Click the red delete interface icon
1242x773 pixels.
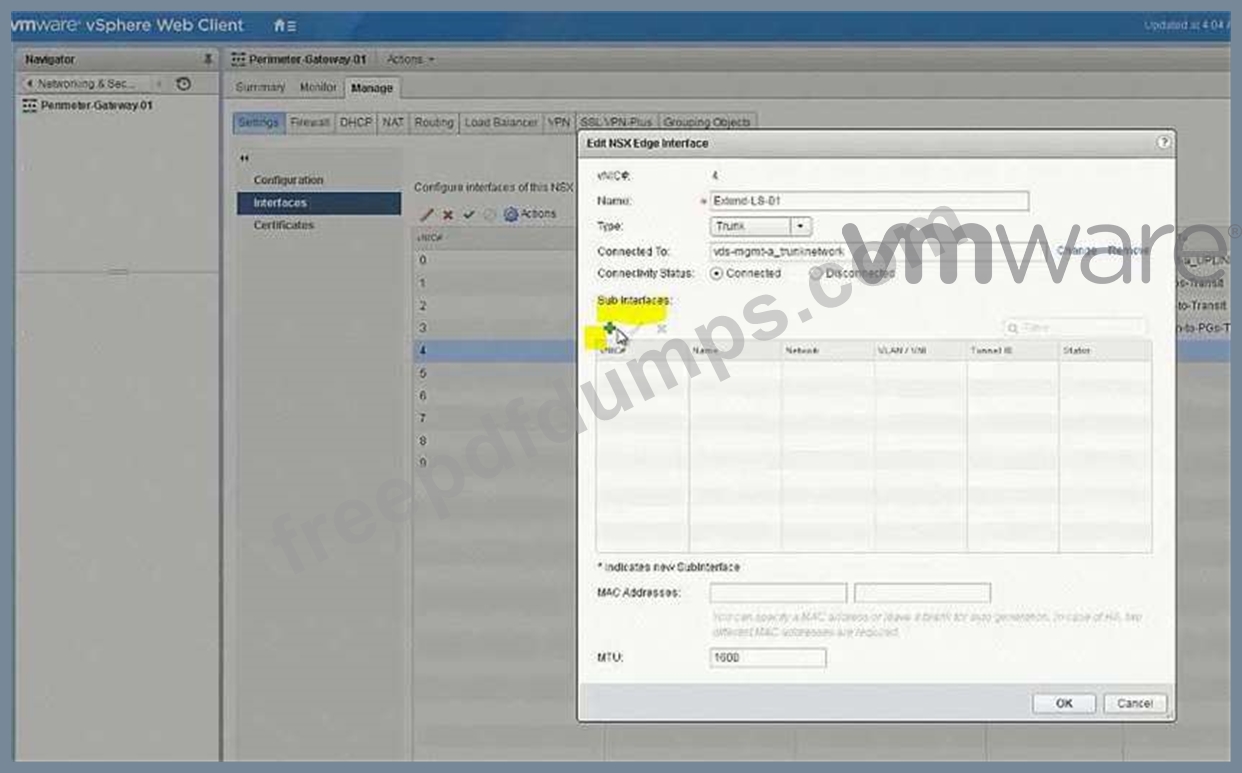pyautogui.click(x=448, y=214)
